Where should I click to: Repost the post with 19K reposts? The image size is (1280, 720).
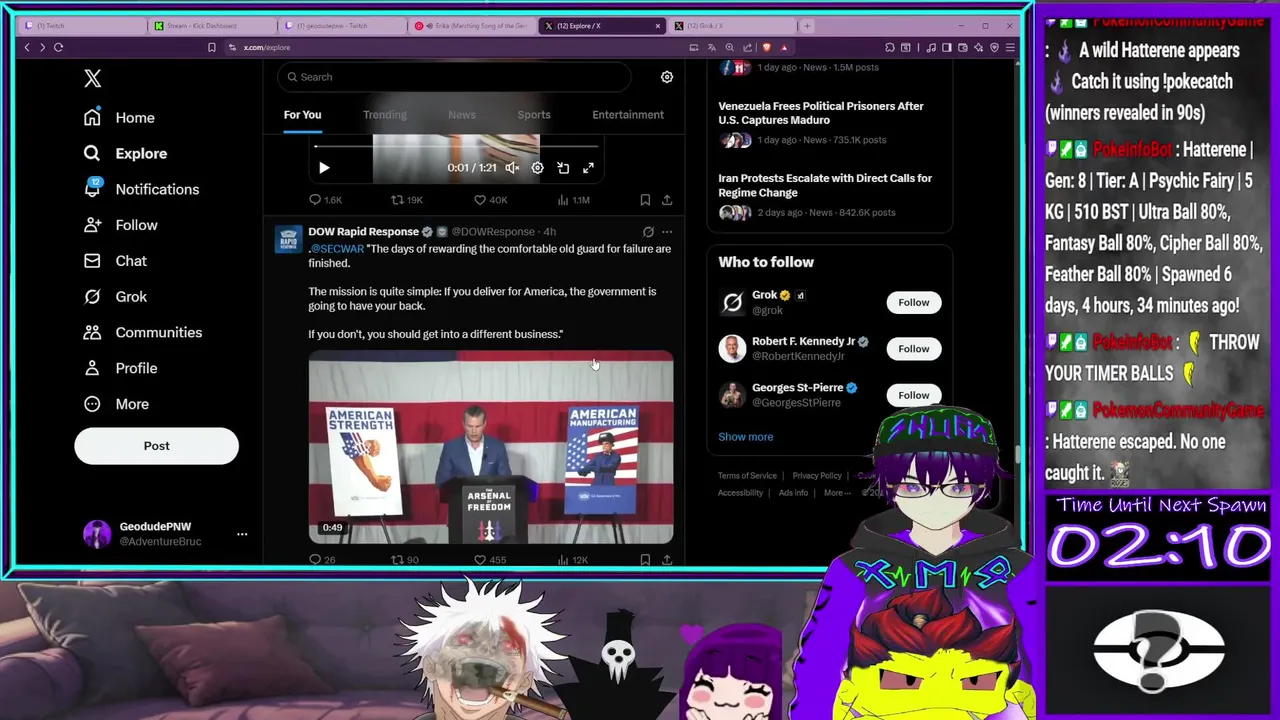[x=406, y=200]
